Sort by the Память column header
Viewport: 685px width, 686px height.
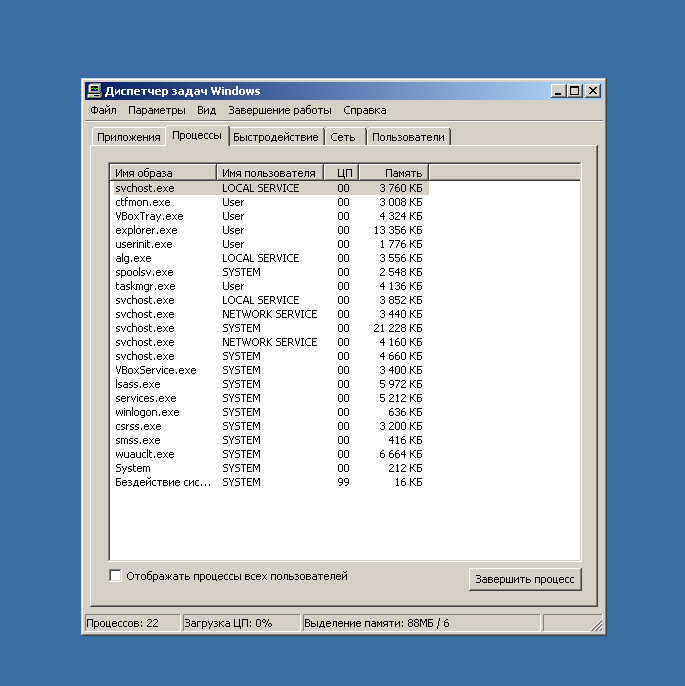[x=394, y=173]
